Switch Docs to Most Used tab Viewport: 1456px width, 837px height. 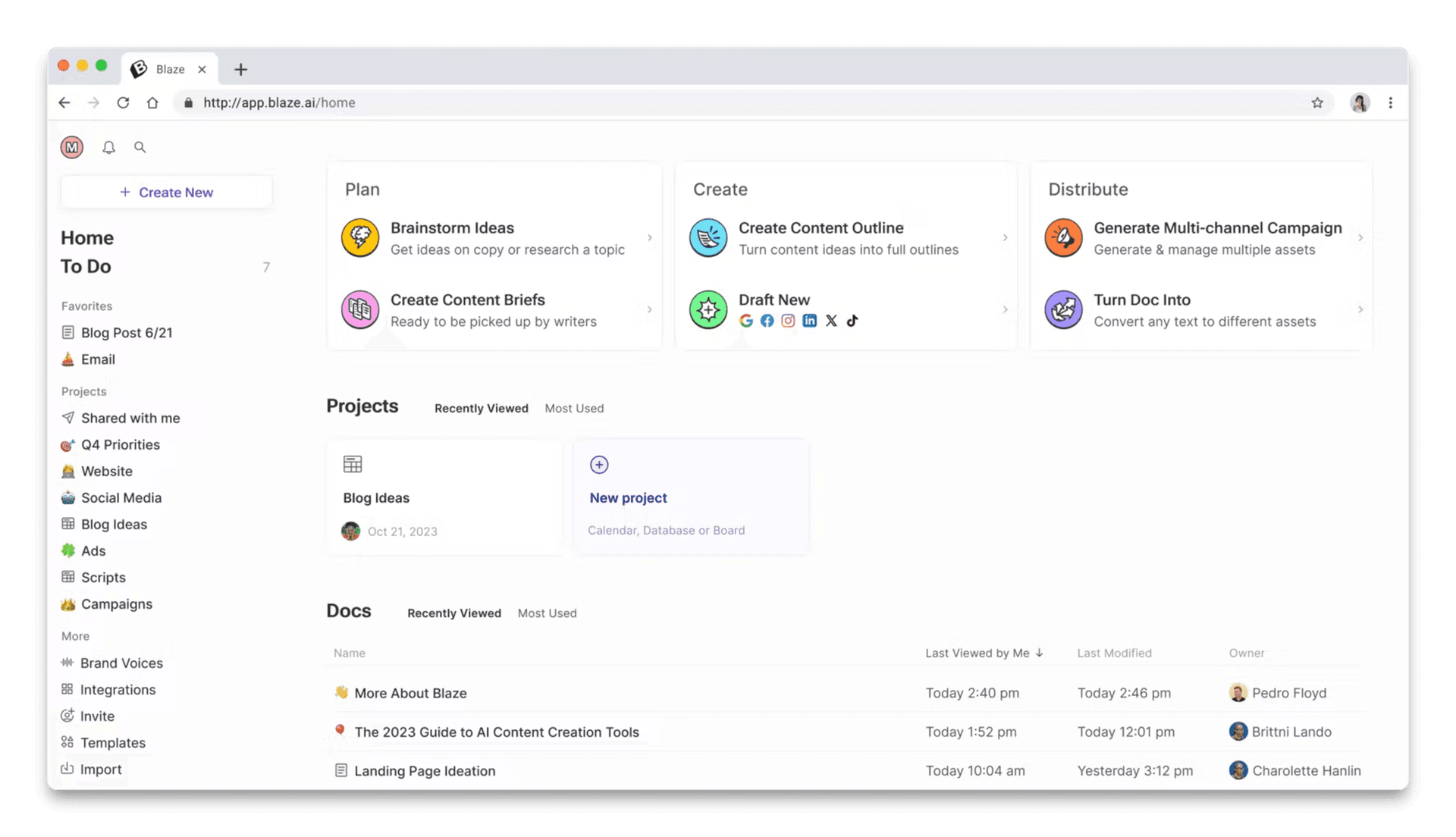click(x=547, y=613)
